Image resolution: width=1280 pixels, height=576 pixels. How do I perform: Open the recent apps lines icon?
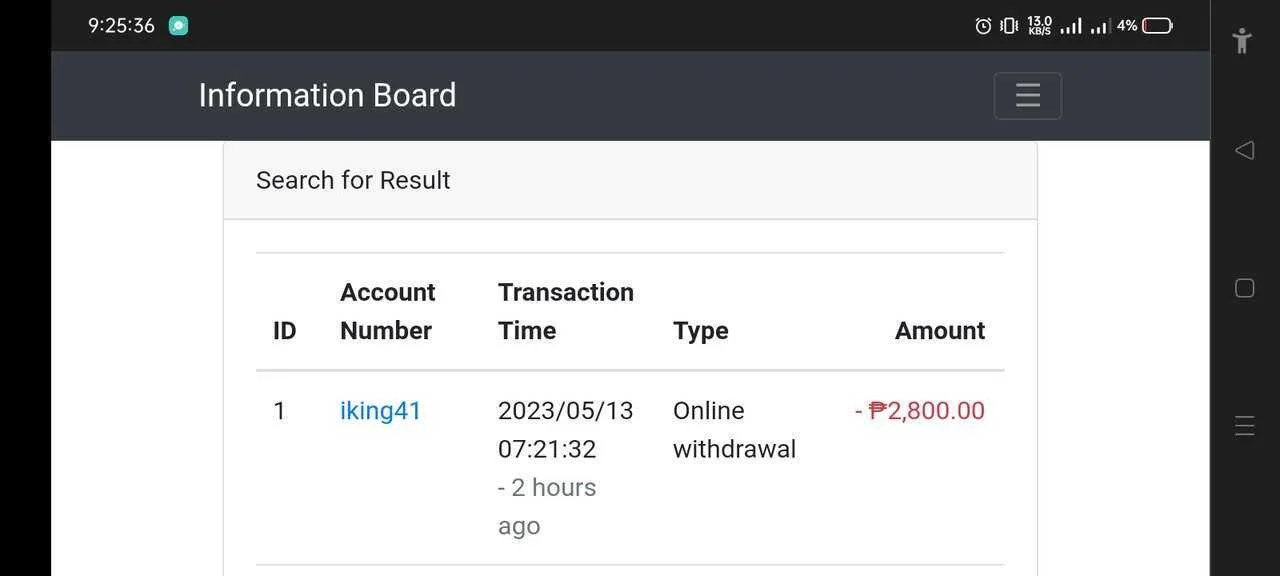1244,426
